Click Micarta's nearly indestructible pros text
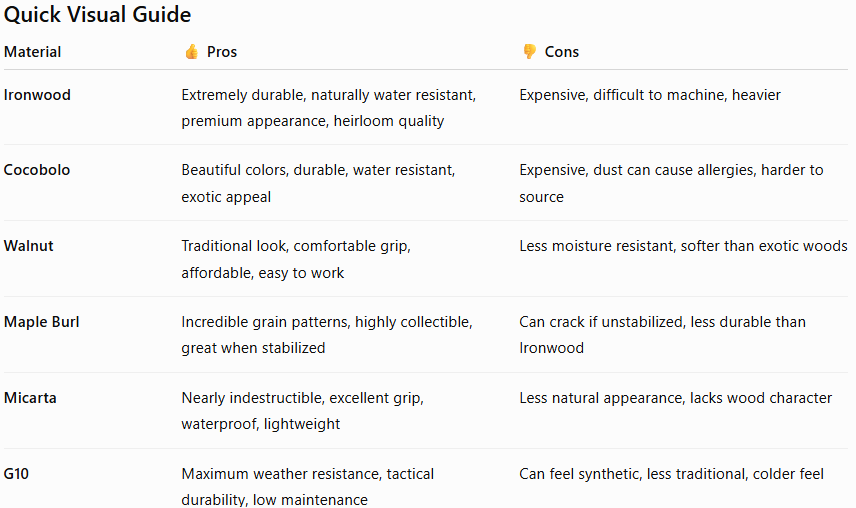This screenshot has width=856, height=508. 302,411
